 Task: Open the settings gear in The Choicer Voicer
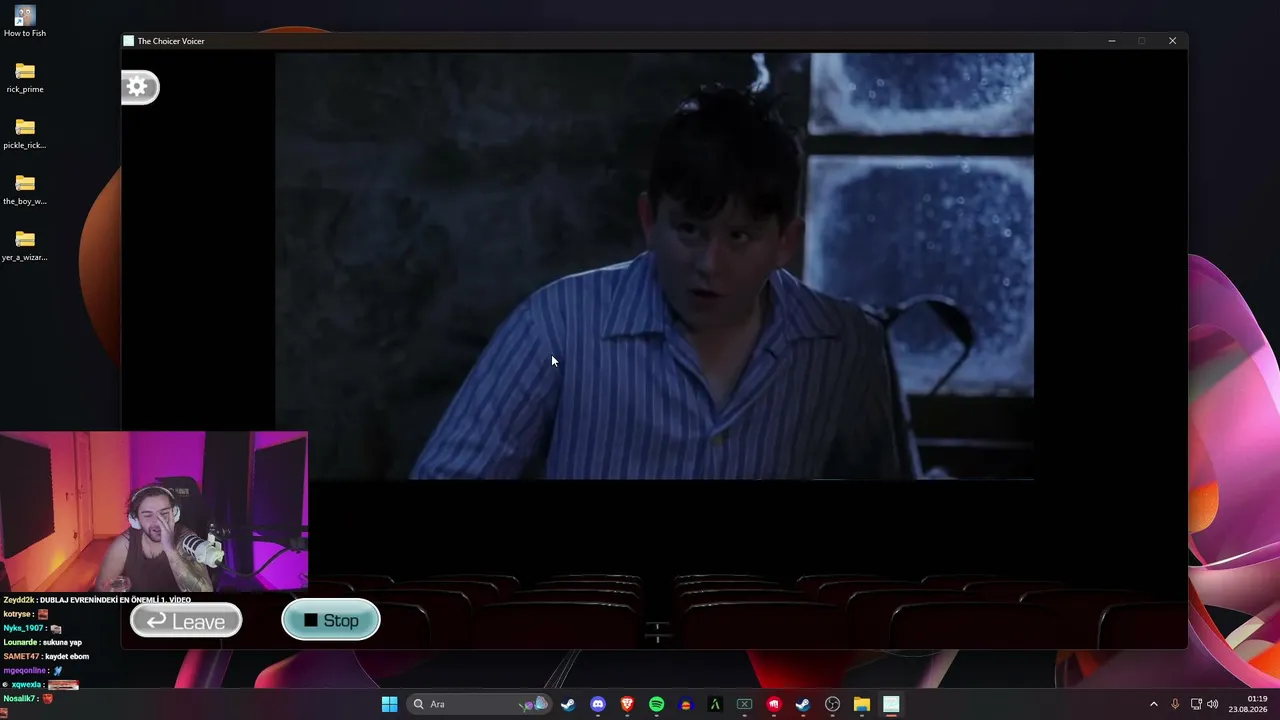[x=139, y=87]
